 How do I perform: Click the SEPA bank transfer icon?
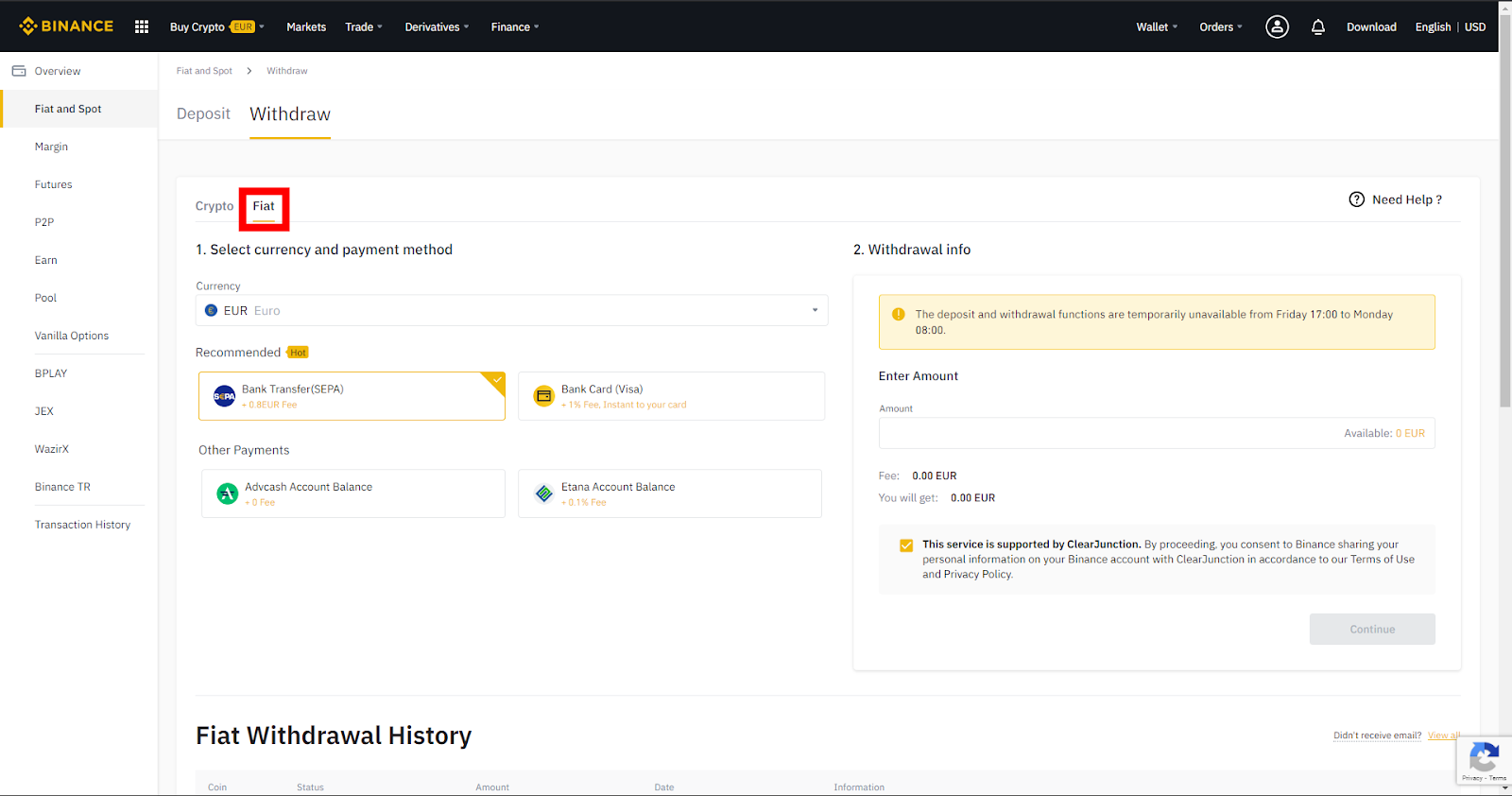pos(224,396)
